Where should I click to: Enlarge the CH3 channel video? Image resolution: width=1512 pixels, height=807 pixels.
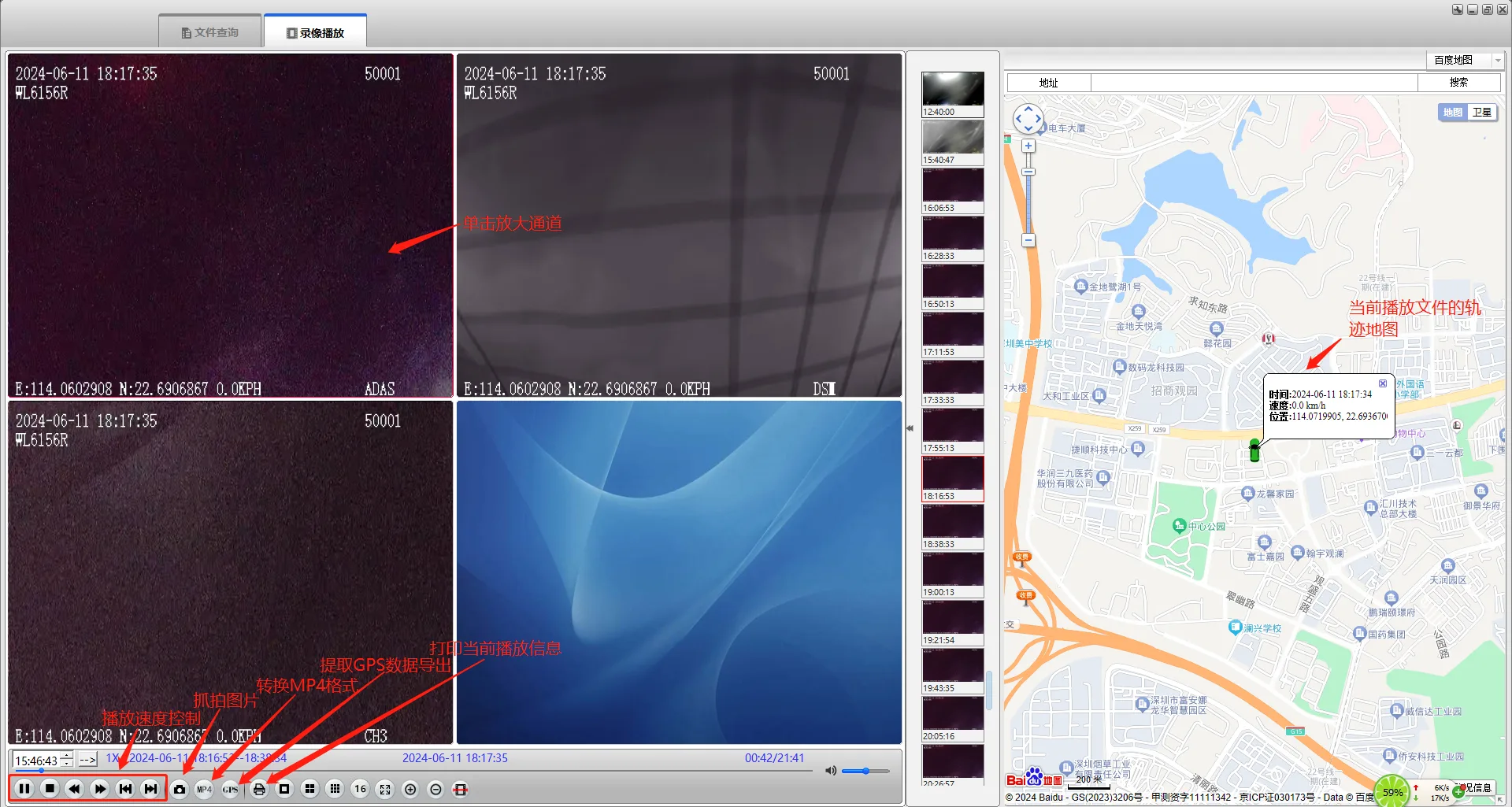[x=231, y=572]
